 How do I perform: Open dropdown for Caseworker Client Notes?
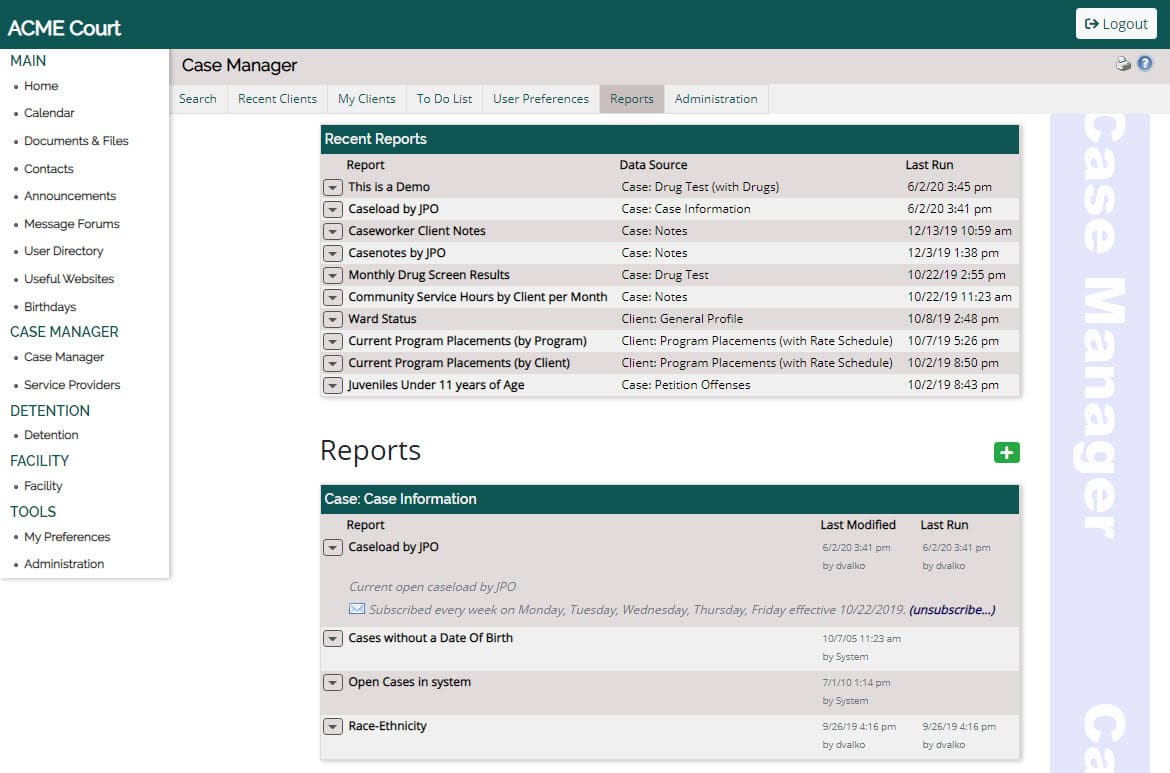tap(333, 231)
